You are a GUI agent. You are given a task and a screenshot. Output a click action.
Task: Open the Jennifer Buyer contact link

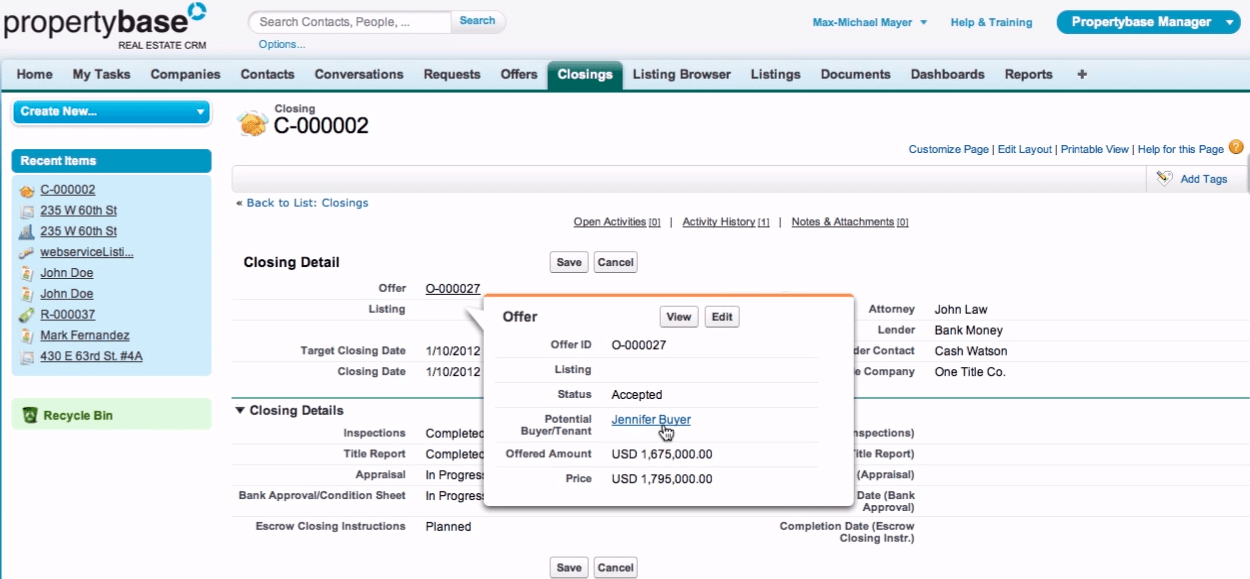pos(650,419)
